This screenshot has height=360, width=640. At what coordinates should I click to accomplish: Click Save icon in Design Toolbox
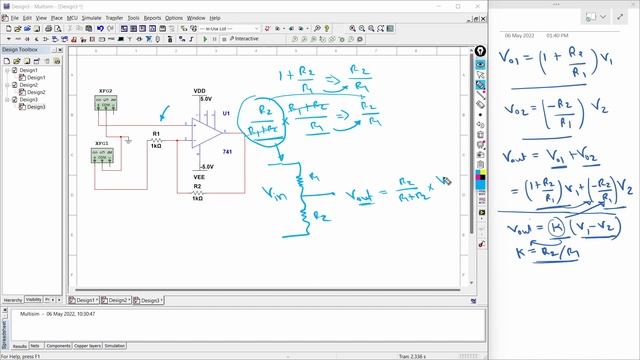(x=27, y=61)
